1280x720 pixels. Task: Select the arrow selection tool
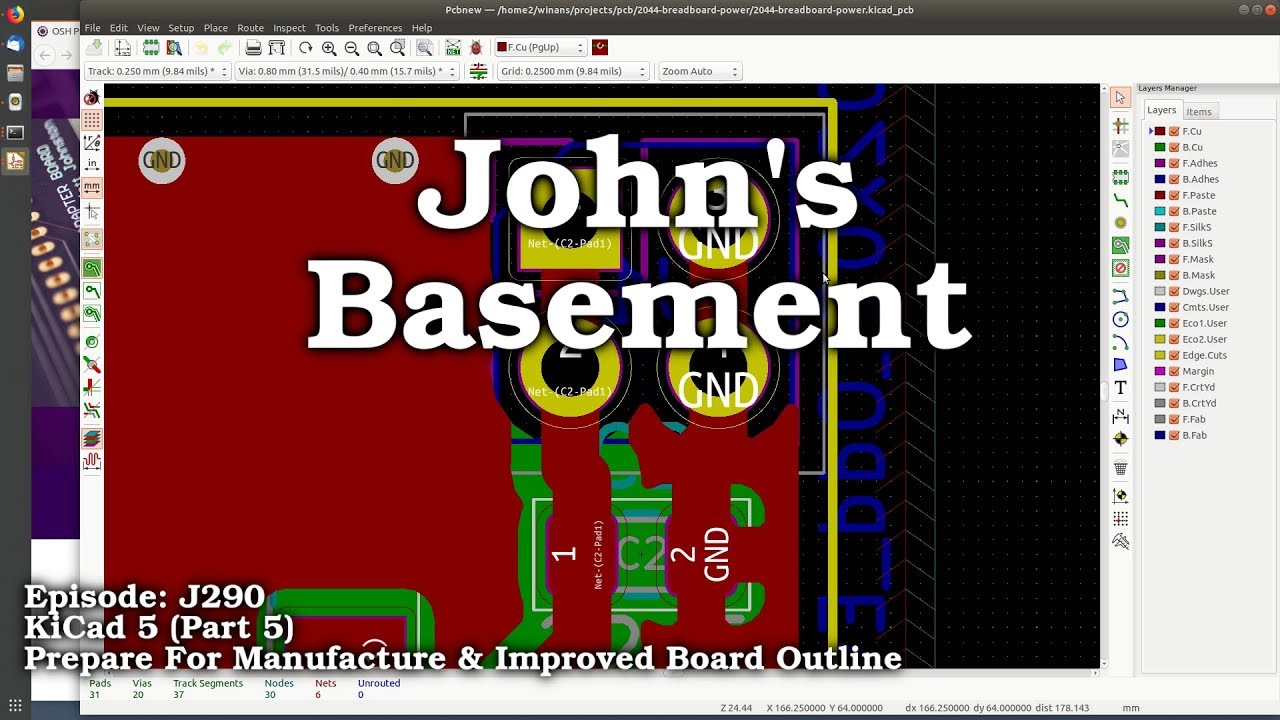click(x=1120, y=97)
